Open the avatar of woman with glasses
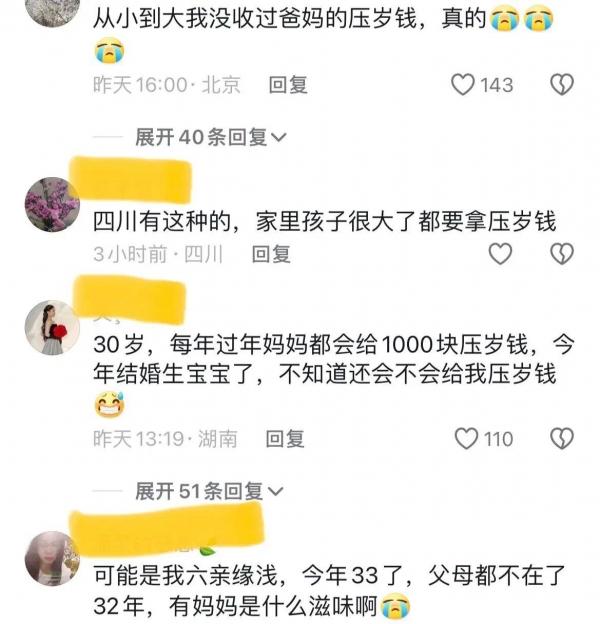 pos(52,558)
